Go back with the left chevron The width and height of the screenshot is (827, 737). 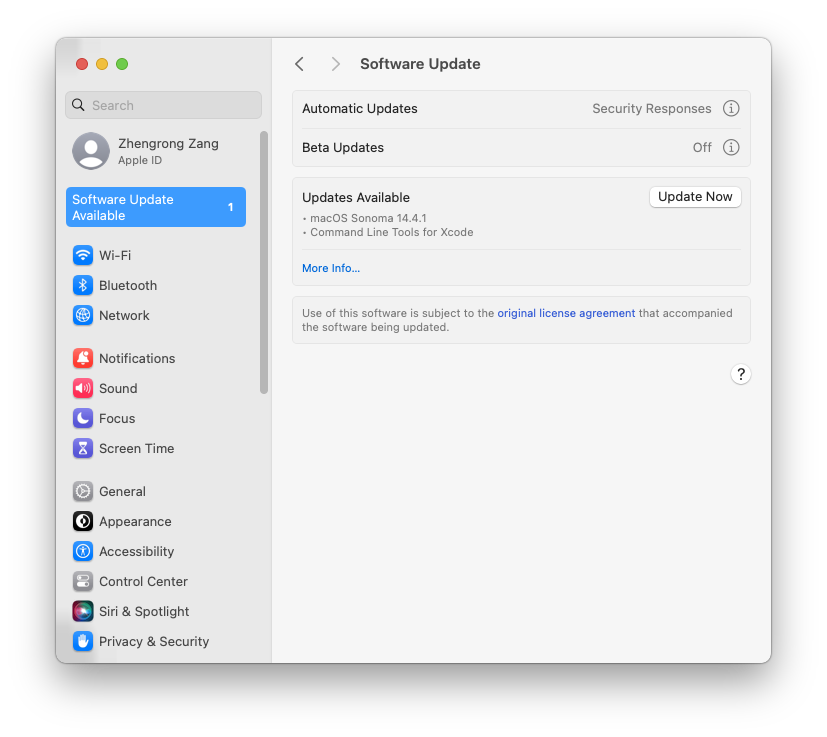(x=299, y=64)
